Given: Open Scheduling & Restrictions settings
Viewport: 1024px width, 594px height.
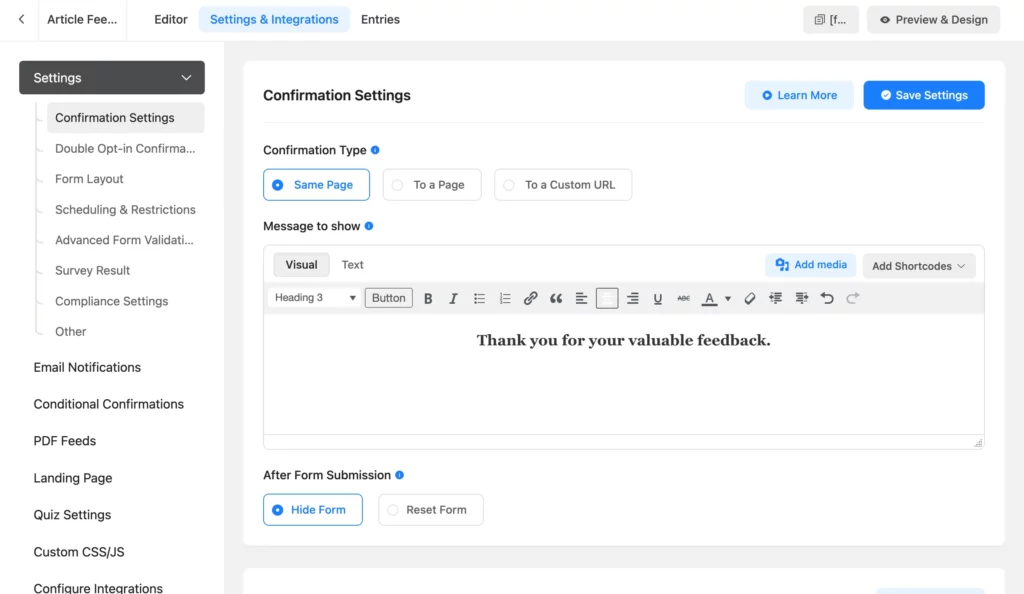Looking at the screenshot, I should point(125,210).
